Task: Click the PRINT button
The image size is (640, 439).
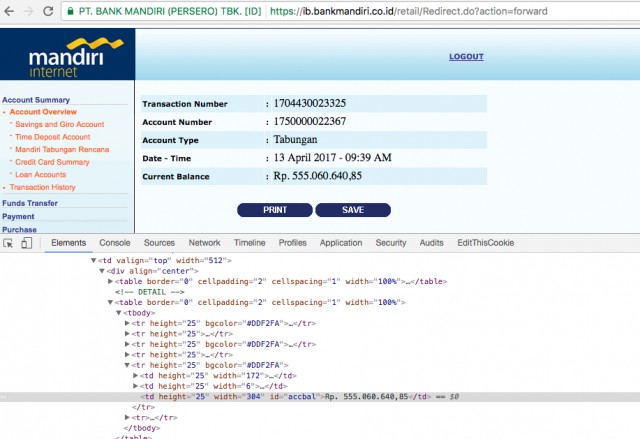Action: 275,210
